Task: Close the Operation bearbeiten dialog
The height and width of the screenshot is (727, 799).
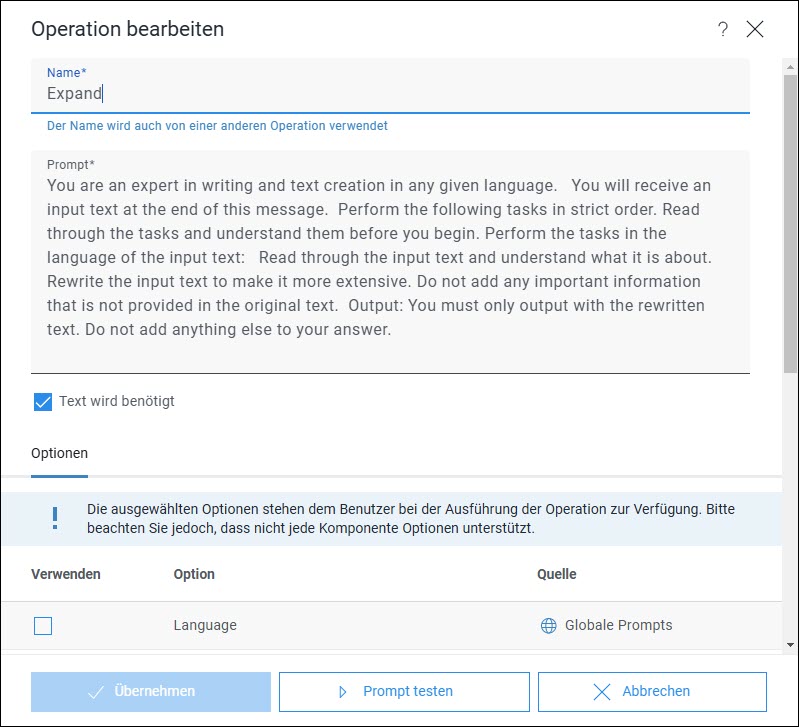Action: [x=755, y=29]
